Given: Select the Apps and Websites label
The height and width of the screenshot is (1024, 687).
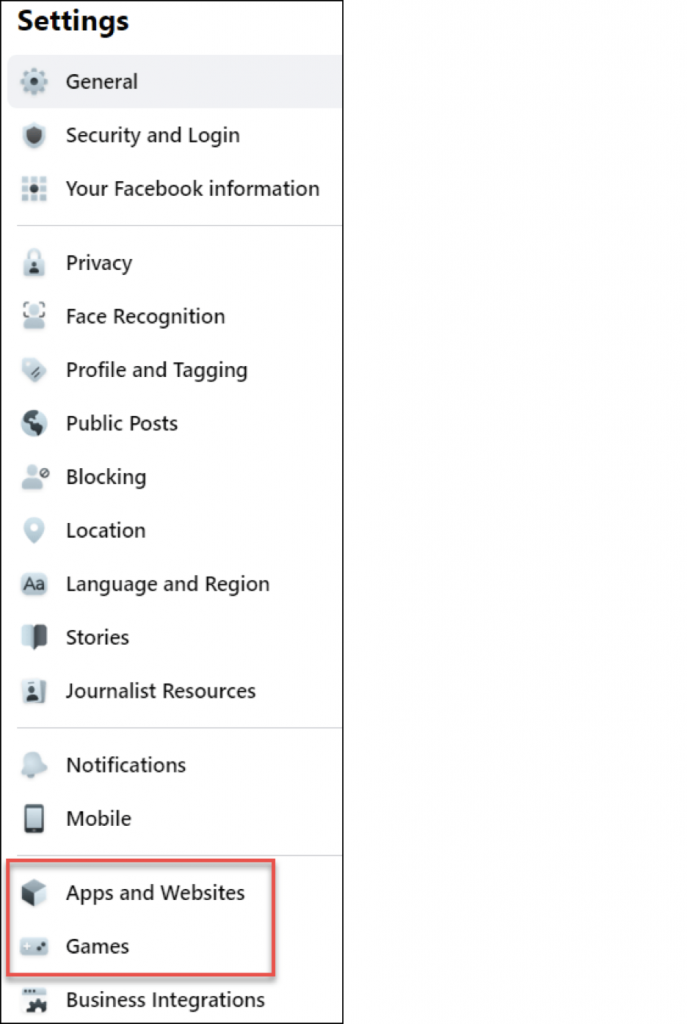Looking at the screenshot, I should [155, 893].
